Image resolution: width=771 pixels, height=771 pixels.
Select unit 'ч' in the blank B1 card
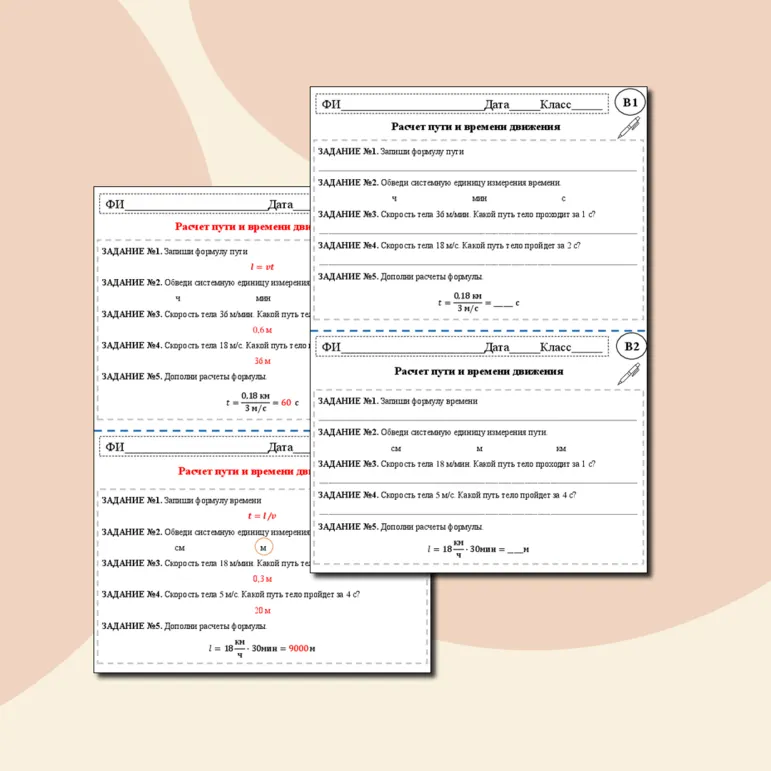[394, 198]
